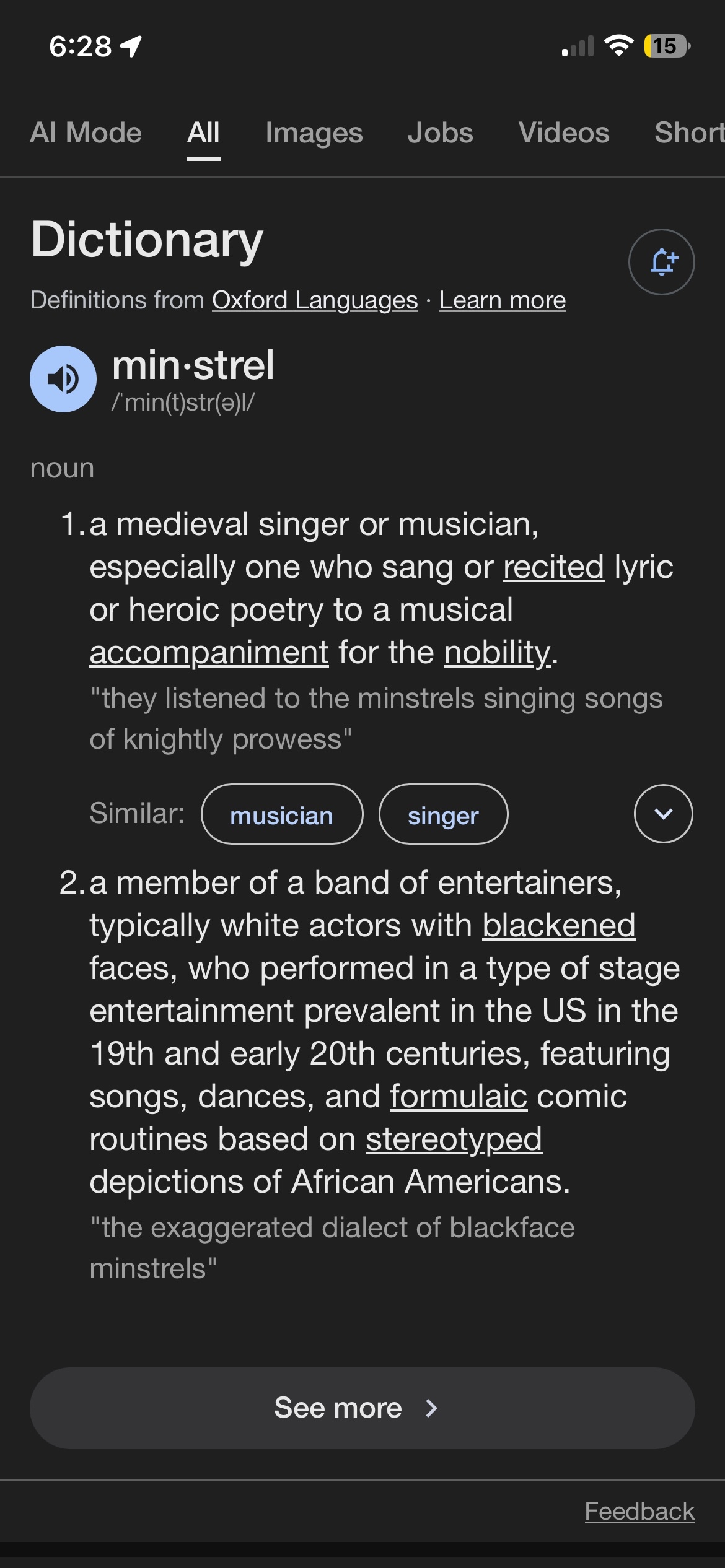
Task: Select the Videos tab
Action: [x=564, y=133]
